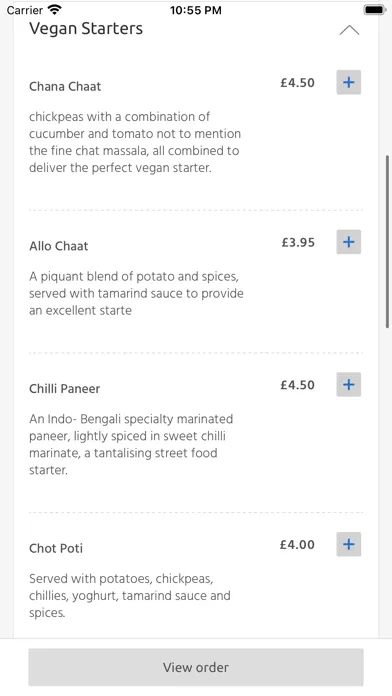Click the £3.95 price of Allo Chaat

[x=298, y=242]
